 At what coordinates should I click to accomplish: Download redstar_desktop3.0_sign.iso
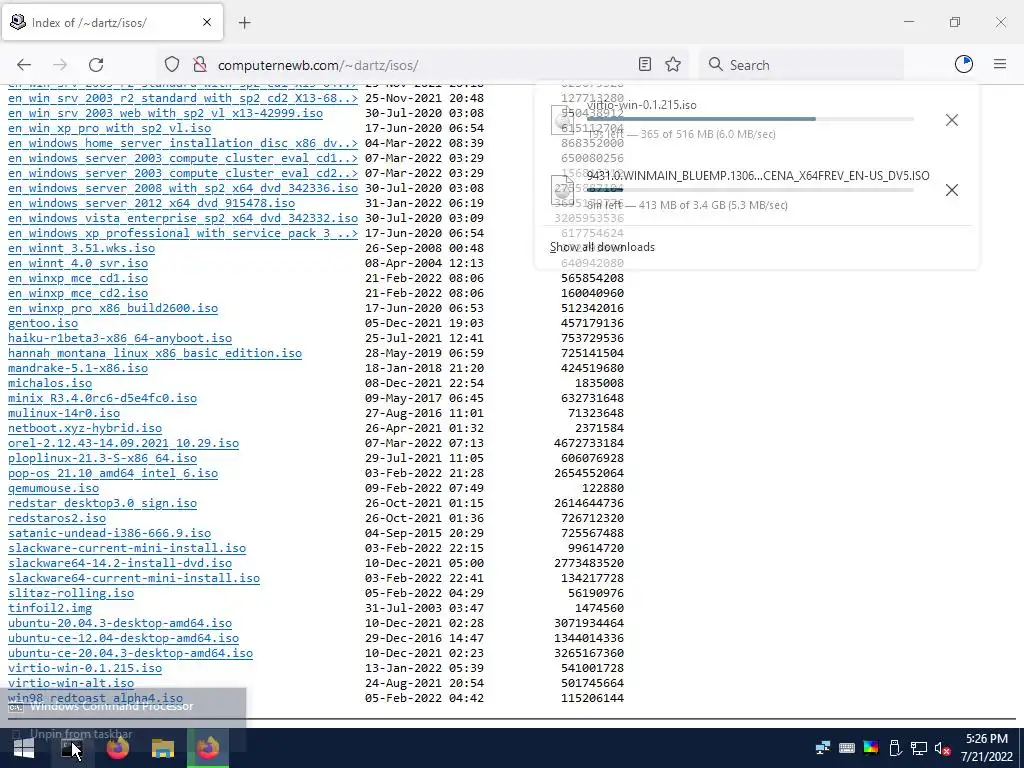103,504
